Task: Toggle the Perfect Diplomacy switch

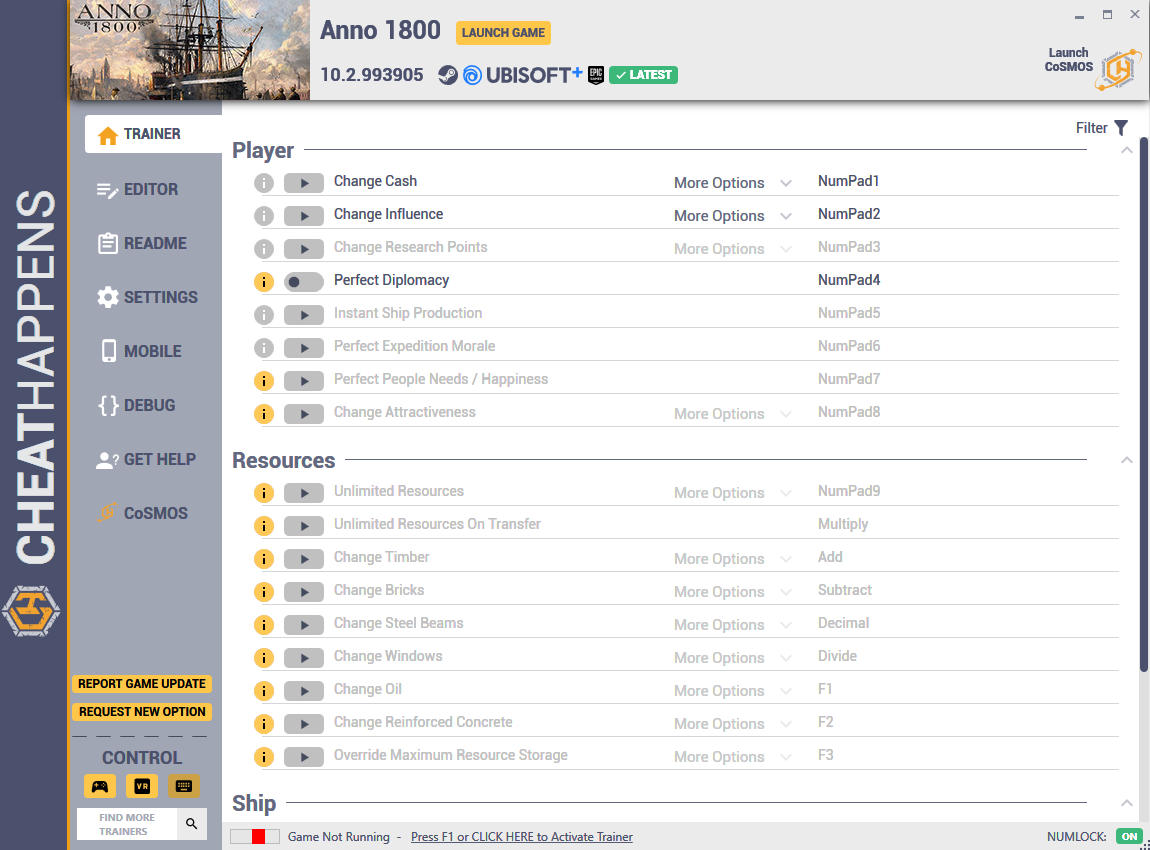Action: [304, 282]
